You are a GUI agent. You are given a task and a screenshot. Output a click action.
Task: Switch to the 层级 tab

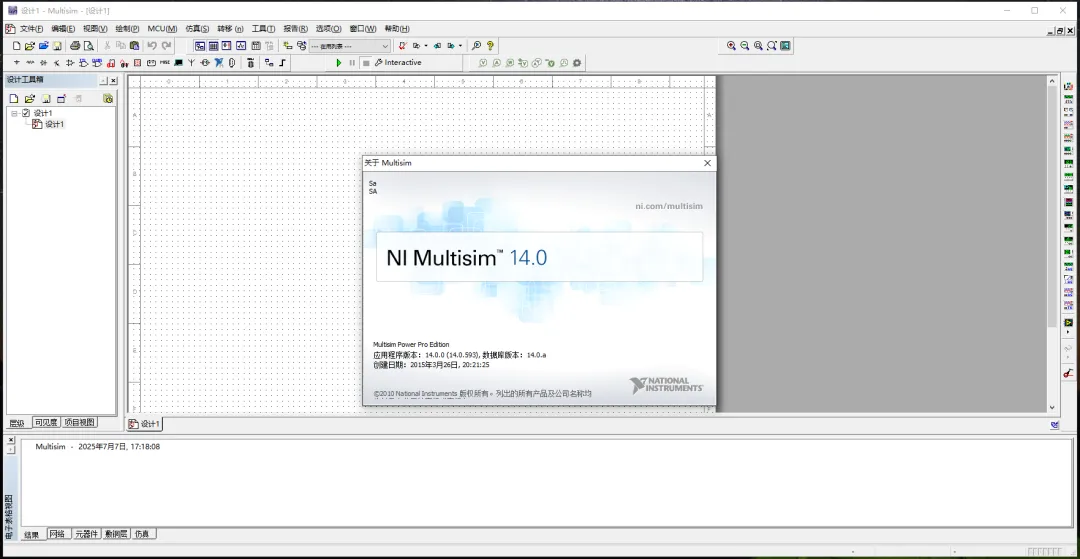17,423
